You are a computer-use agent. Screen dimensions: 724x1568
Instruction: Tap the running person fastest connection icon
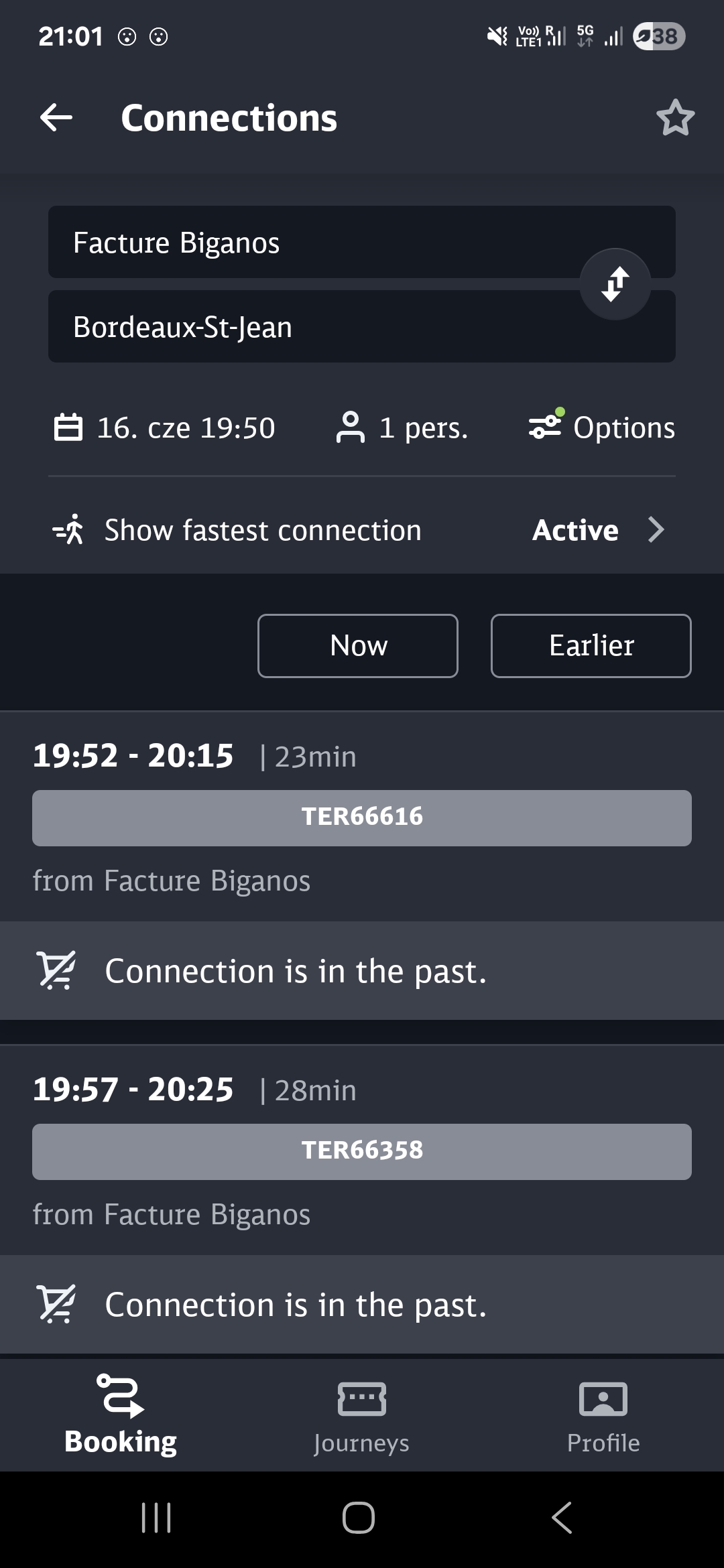(x=68, y=530)
